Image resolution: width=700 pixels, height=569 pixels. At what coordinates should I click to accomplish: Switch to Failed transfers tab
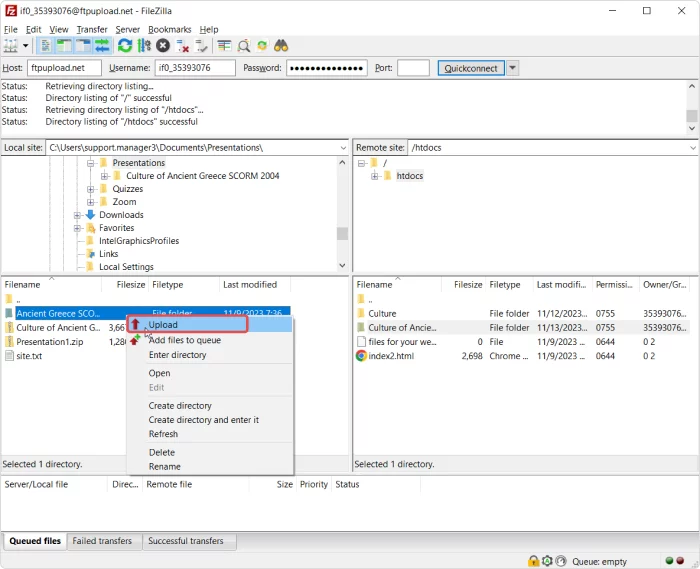(x=102, y=541)
